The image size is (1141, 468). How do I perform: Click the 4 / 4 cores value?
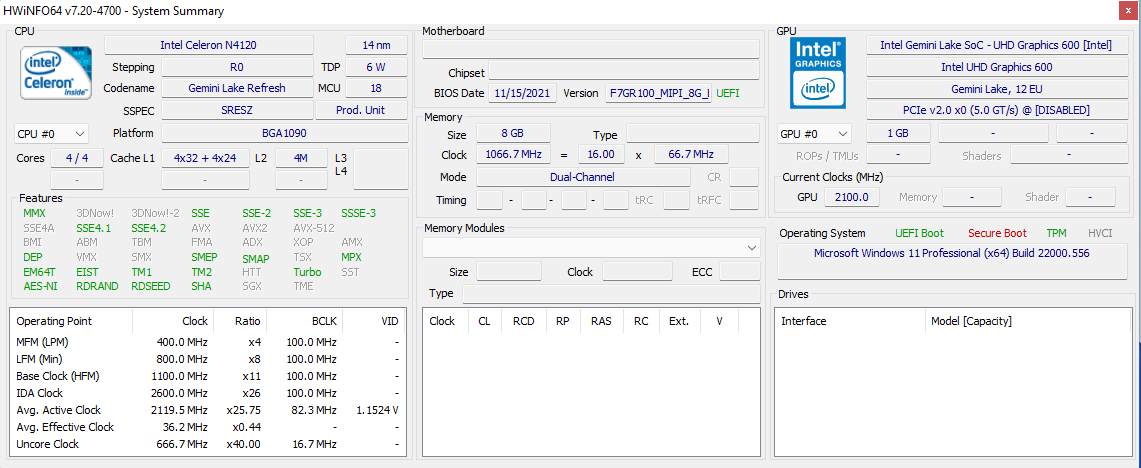point(76,158)
